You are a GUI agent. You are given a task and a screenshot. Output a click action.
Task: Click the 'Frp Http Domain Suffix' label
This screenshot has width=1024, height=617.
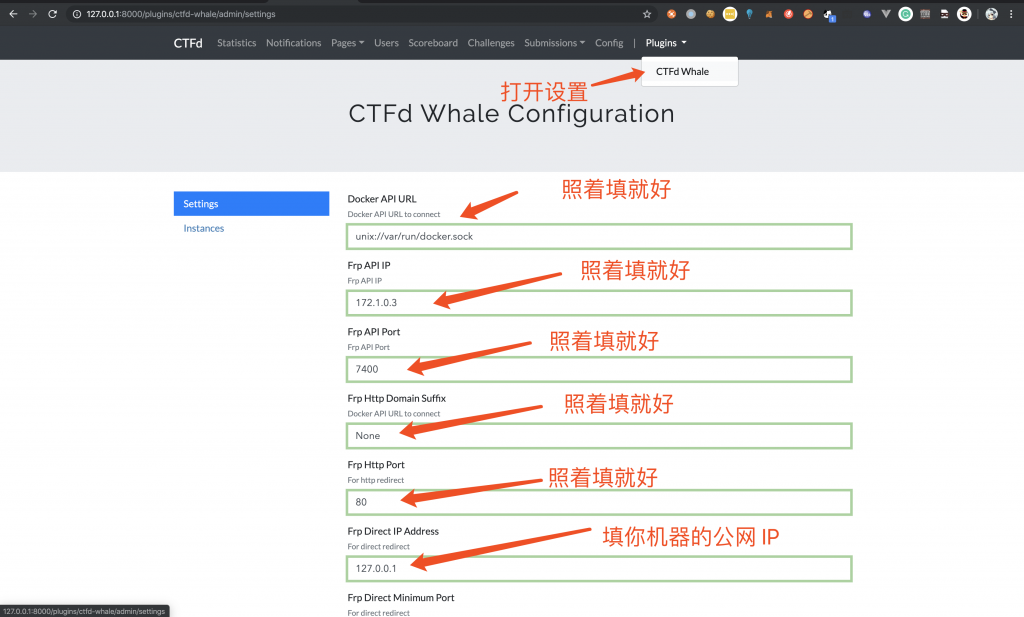pyautogui.click(x=396, y=398)
